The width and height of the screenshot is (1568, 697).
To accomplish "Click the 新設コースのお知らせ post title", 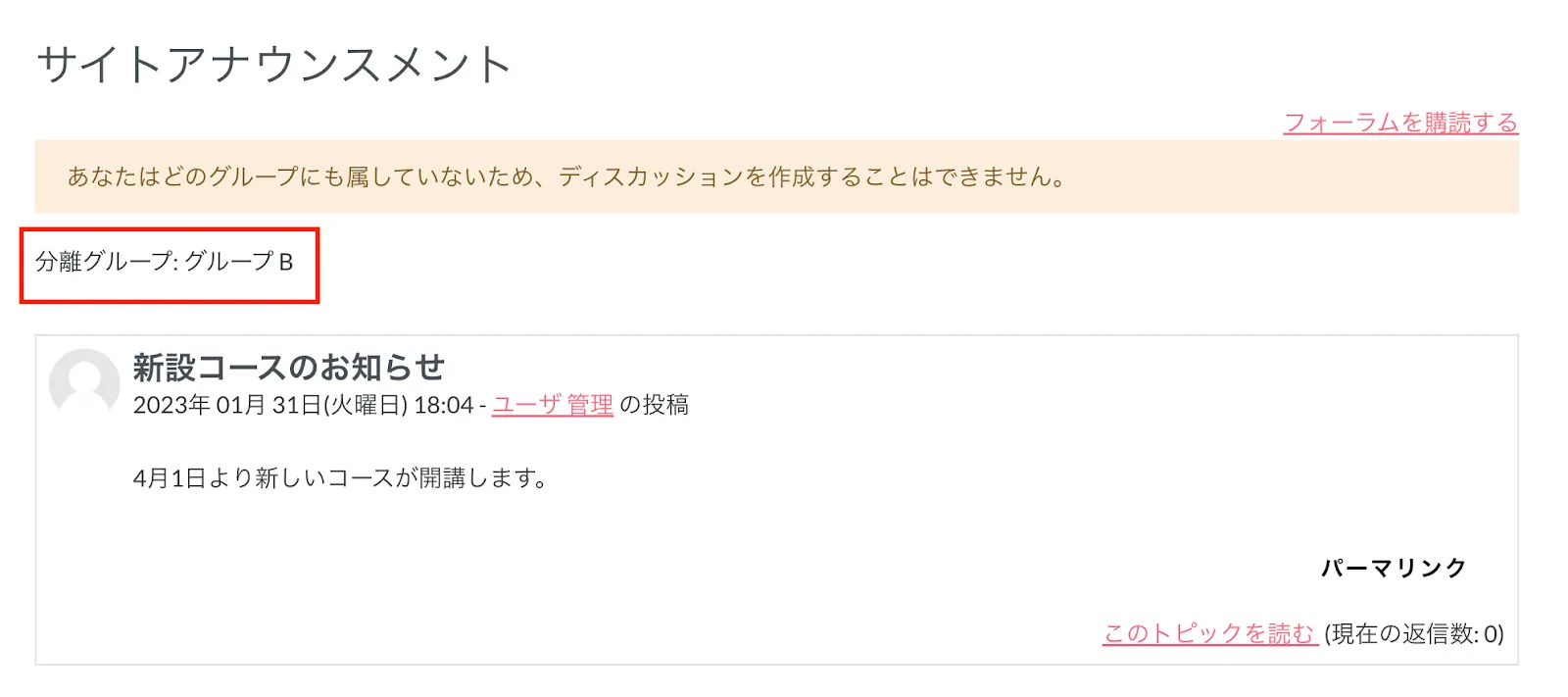I will tap(288, 368).
